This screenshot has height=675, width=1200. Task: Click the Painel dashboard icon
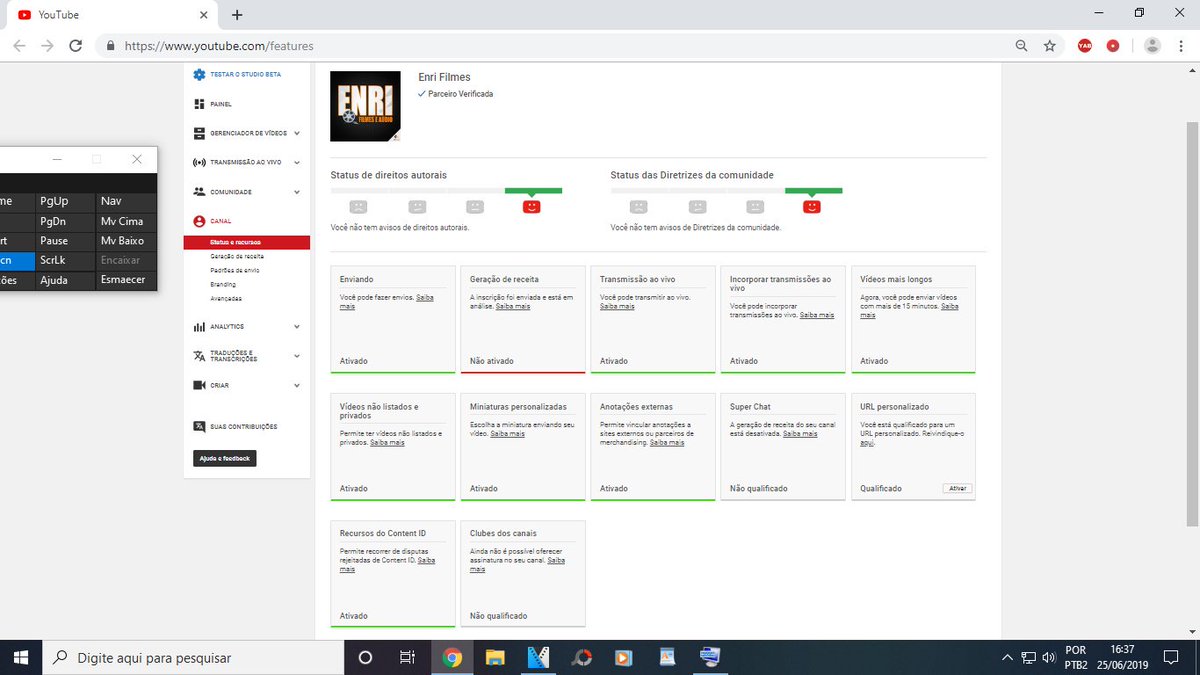coord(199,104)
